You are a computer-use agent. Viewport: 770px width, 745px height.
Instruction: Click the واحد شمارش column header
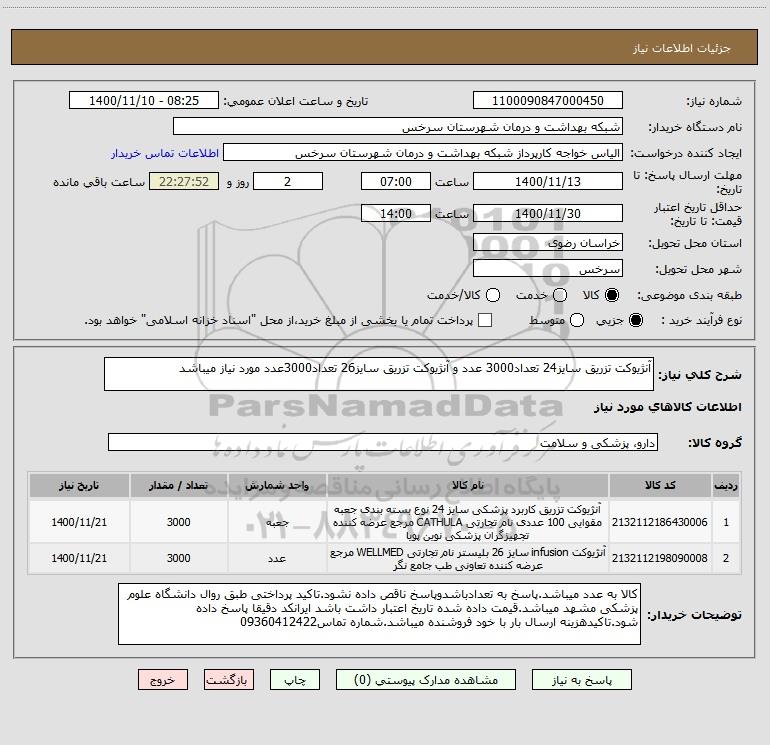(277, 485)
